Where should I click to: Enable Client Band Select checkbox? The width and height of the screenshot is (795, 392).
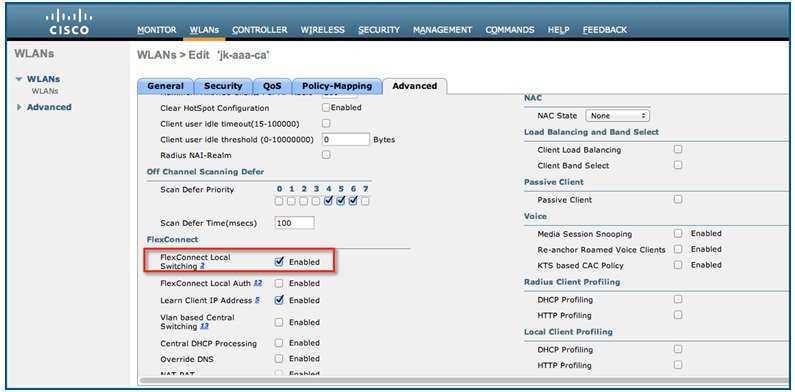pyautogui.click(x=678, y=165)
